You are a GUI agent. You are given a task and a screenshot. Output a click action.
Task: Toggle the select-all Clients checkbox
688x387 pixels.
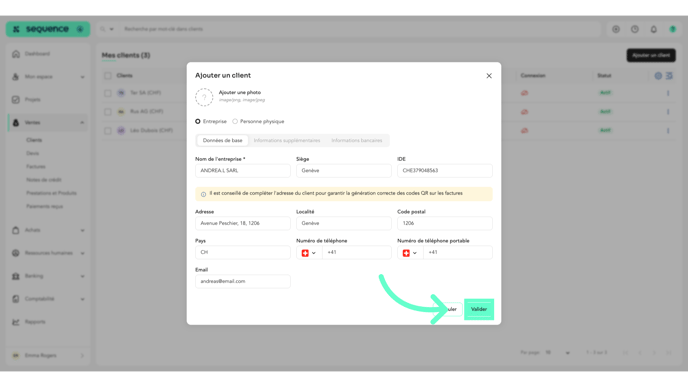[x=108, y=76]
